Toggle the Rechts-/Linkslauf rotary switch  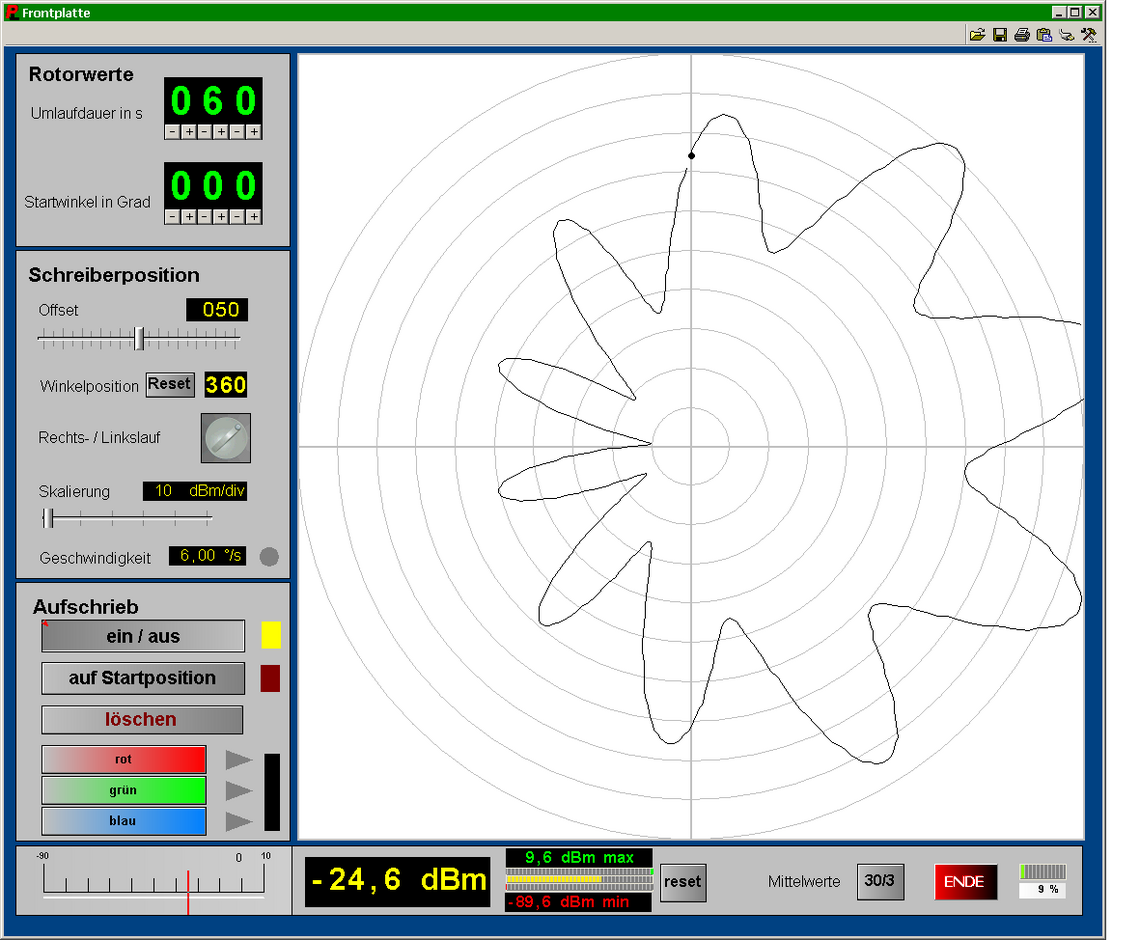tap(226, 438)
